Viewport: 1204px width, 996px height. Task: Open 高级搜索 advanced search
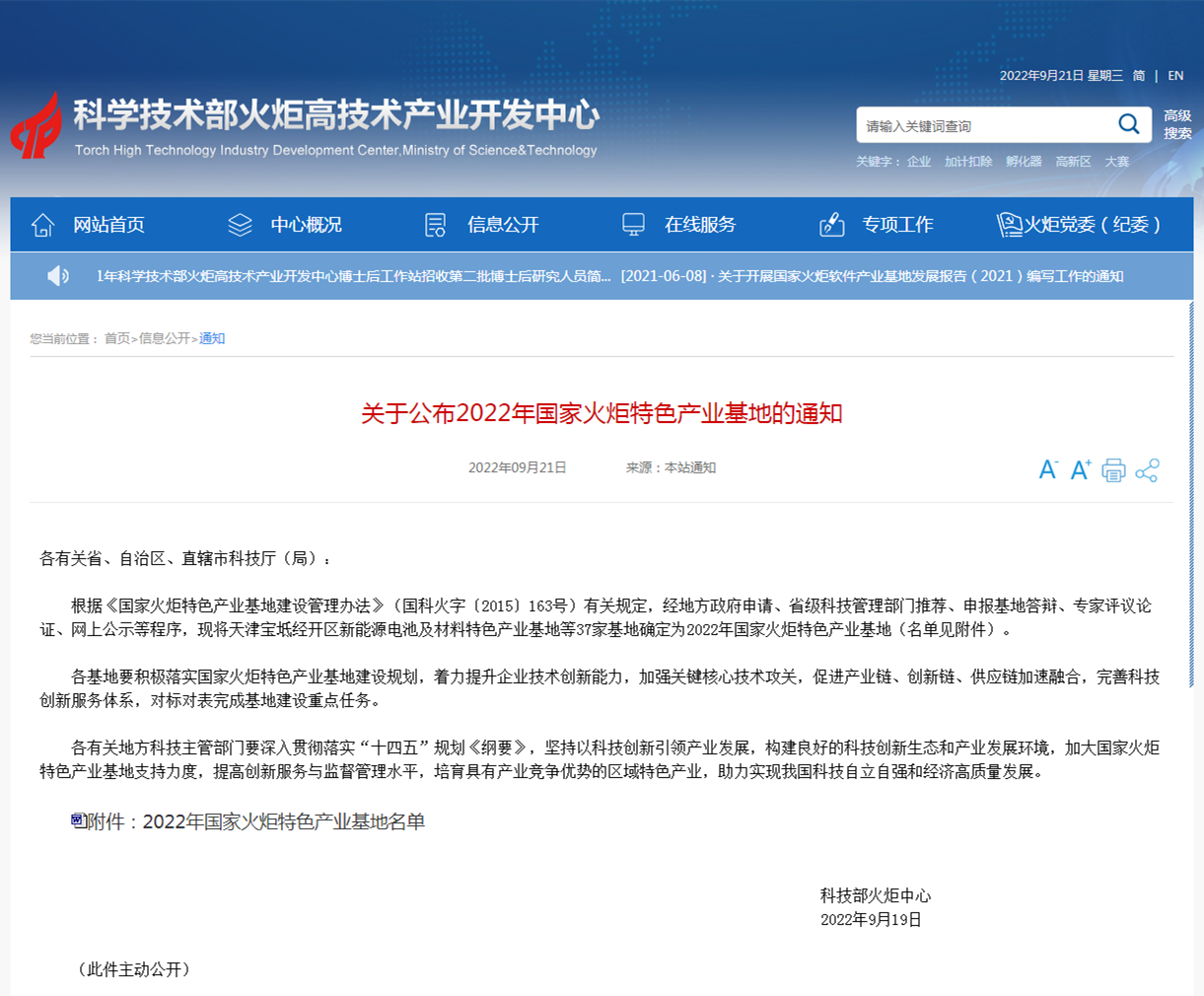click(x=1177, y=124)
